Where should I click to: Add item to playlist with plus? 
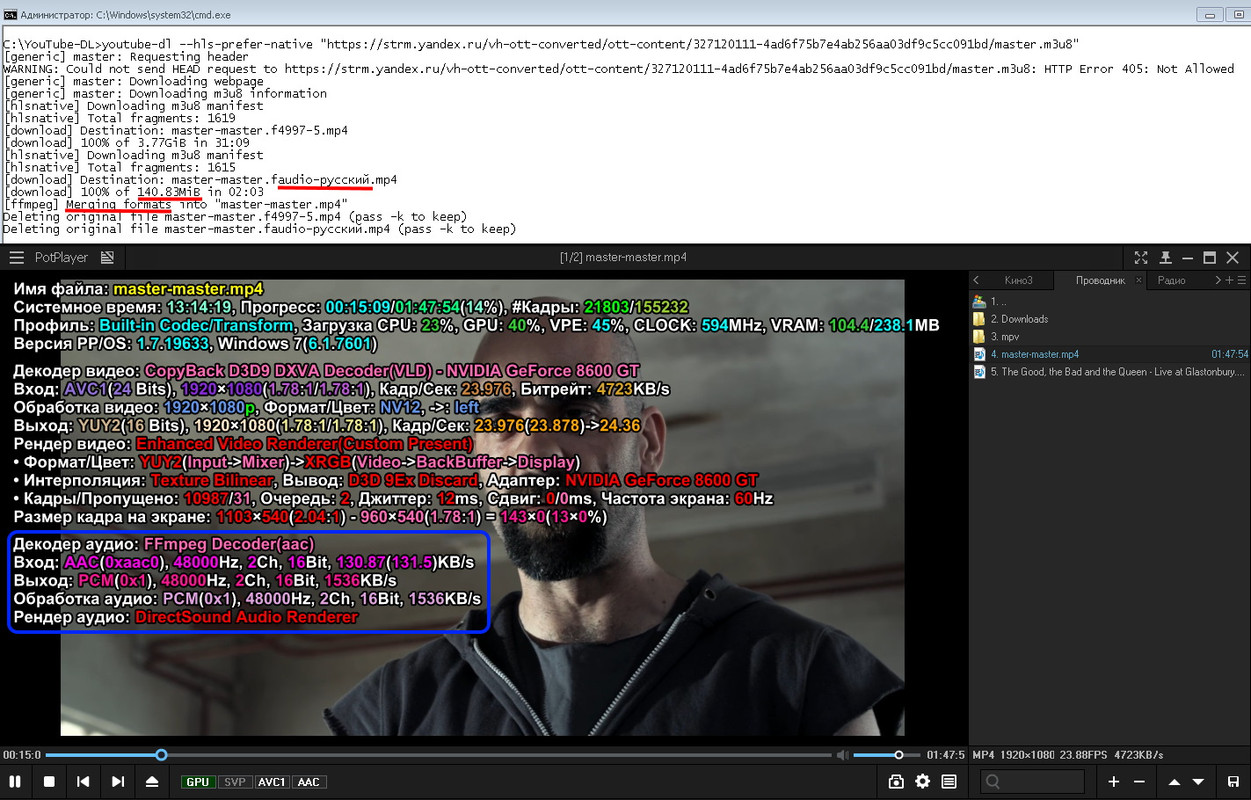click(1114, 781)
